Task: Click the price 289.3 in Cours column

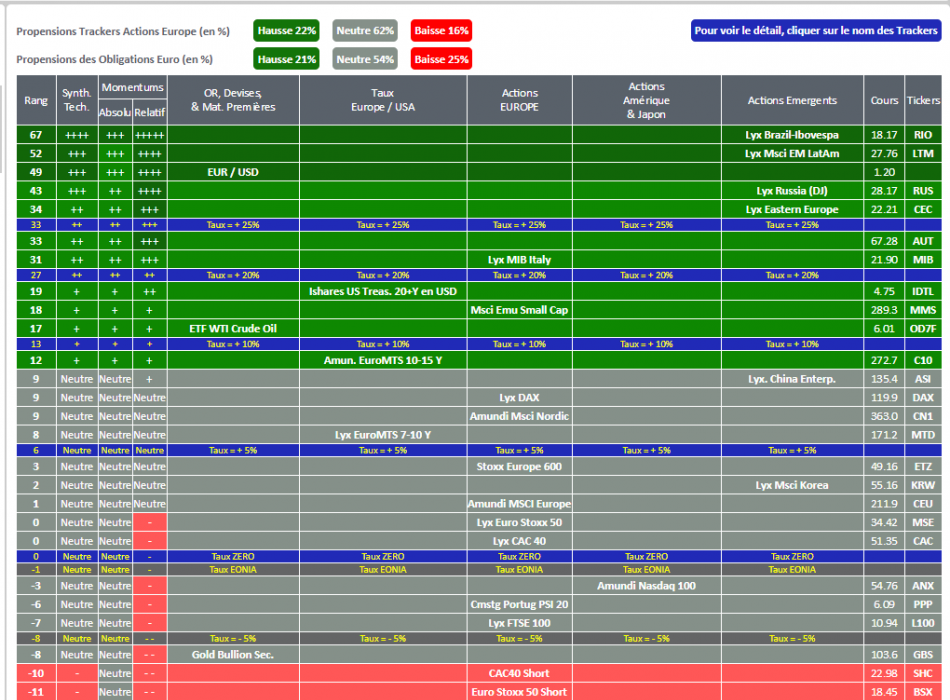Action: 884,310
